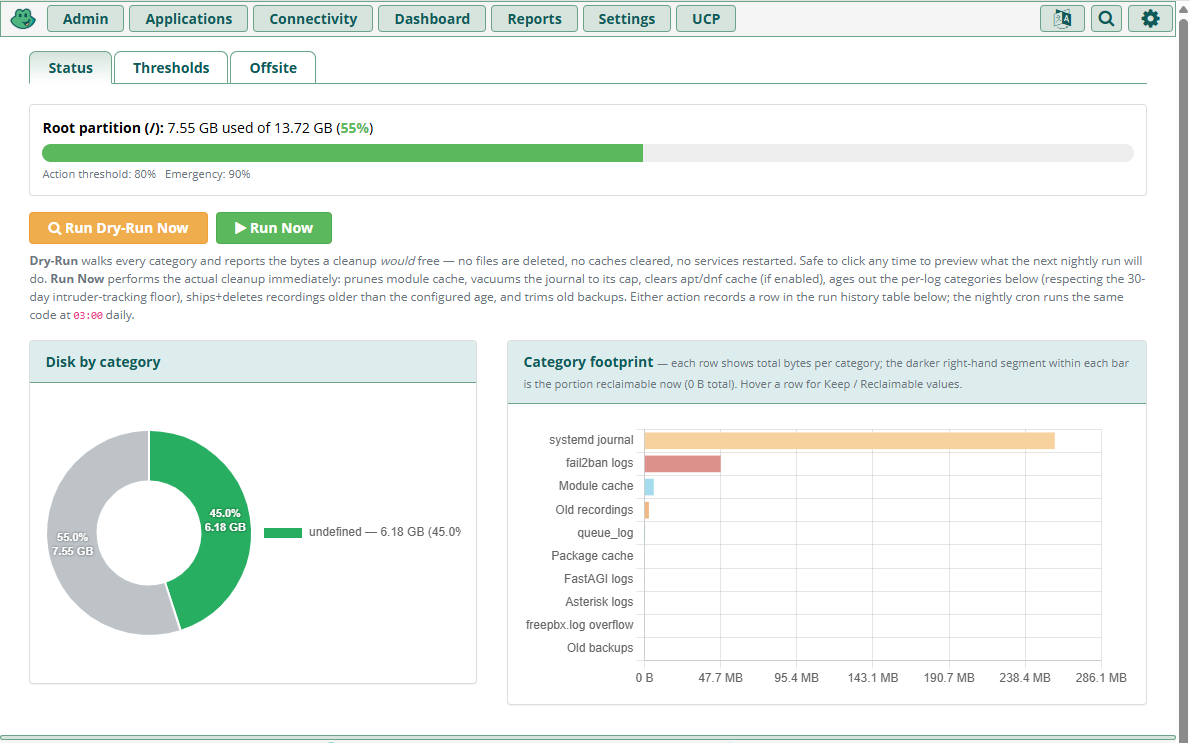
Task: Click the '238.4 MB' axis label
Action: click(1025, 678)
